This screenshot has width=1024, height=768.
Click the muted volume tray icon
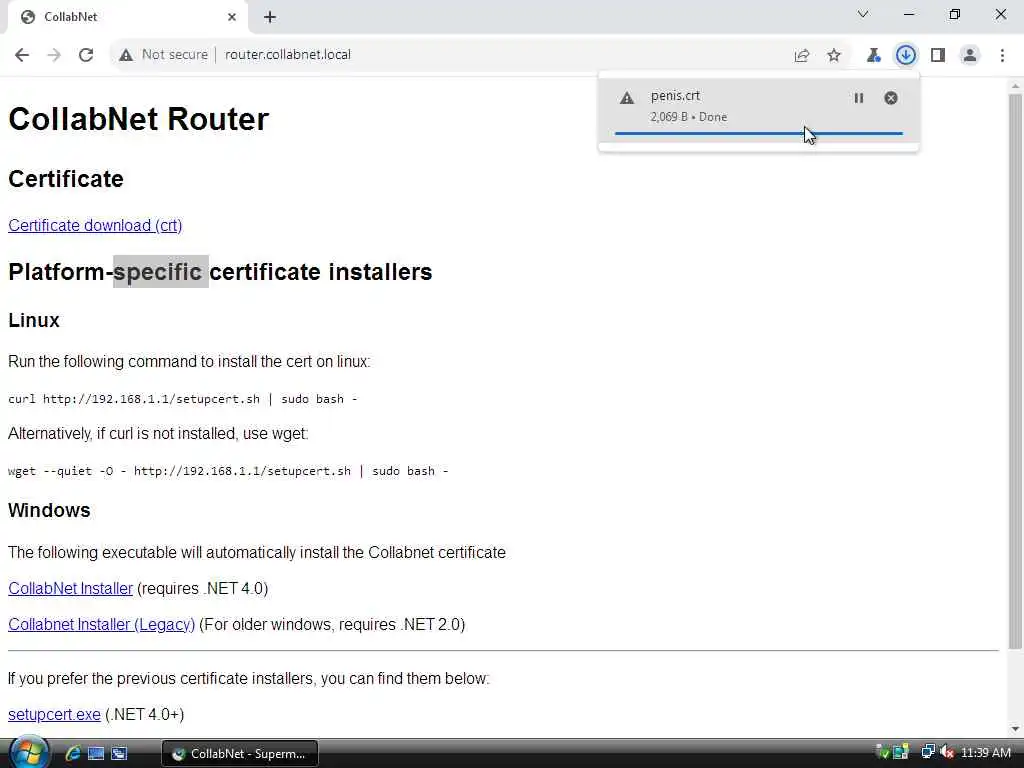click(x=947, y=753)
